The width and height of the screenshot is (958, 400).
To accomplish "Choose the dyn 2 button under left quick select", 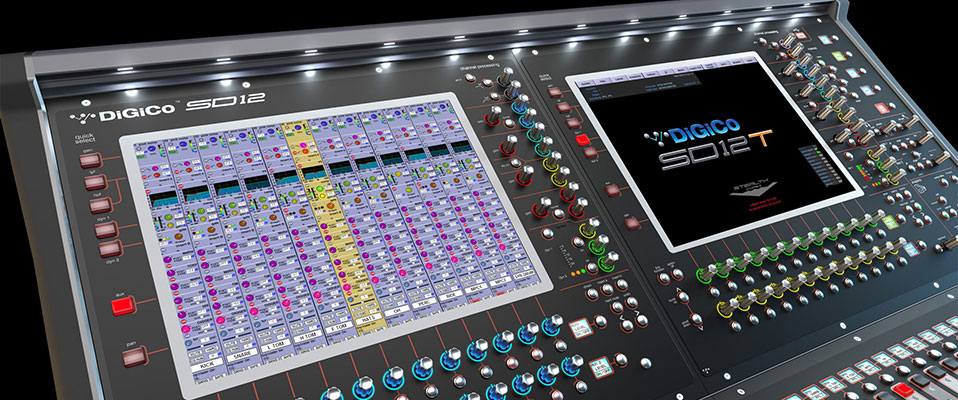I will 111,249.
